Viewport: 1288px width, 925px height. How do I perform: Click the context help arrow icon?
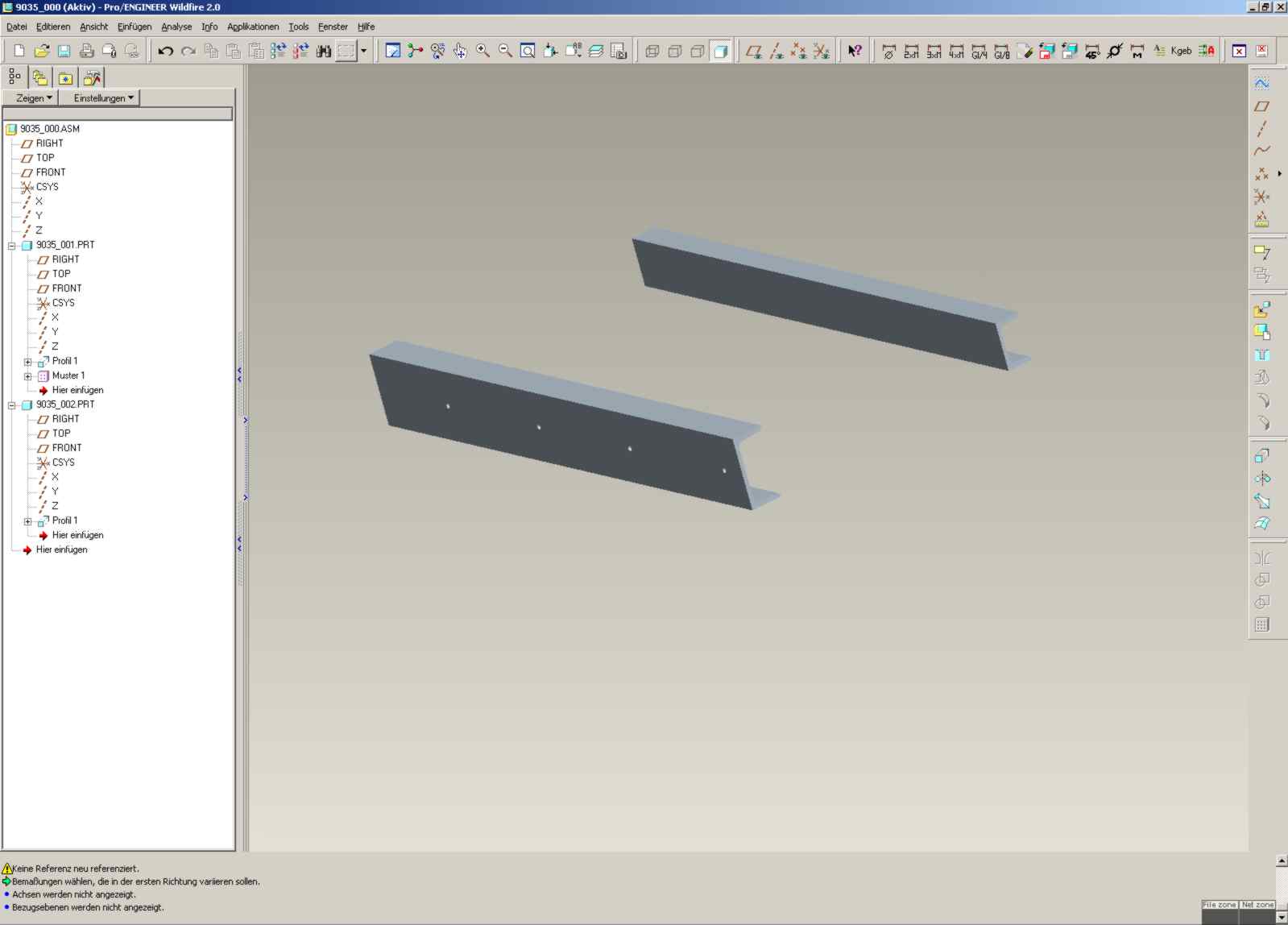tap(855, 52)
